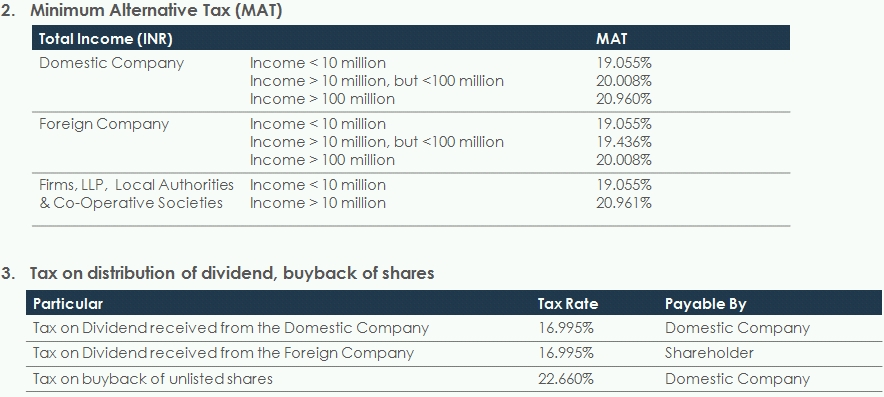884x397 pixels.
Task: Select the Total Income (INR) header cell
Action: click(x=105, y=39)
